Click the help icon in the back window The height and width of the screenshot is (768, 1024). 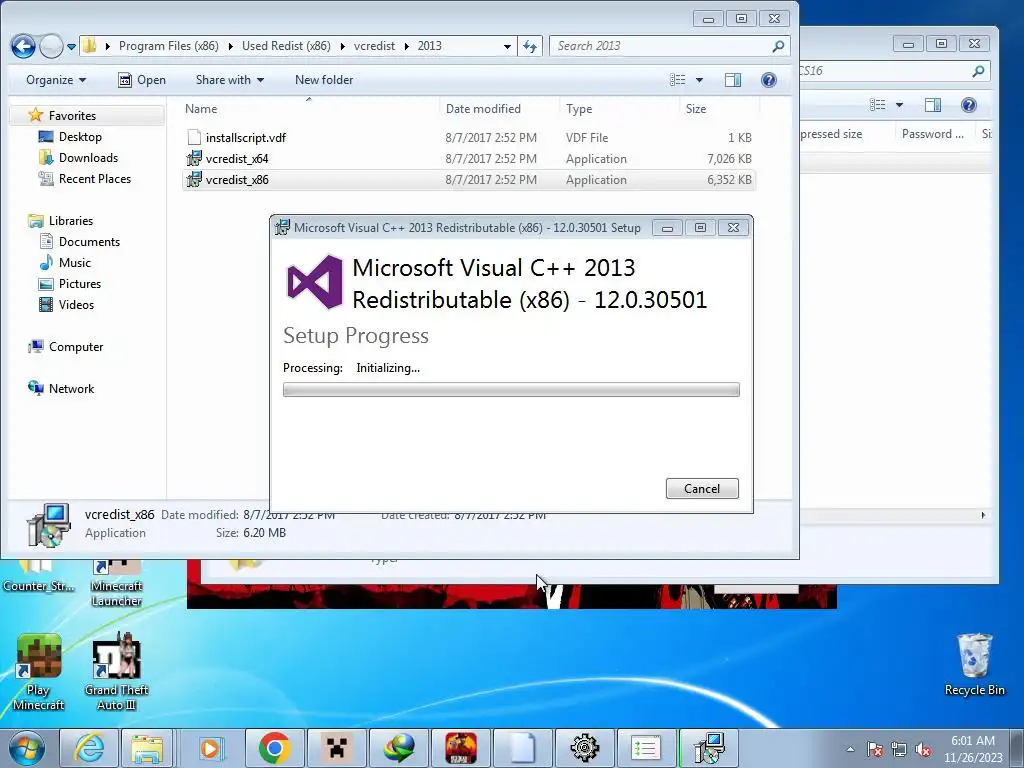click(969, 104)
